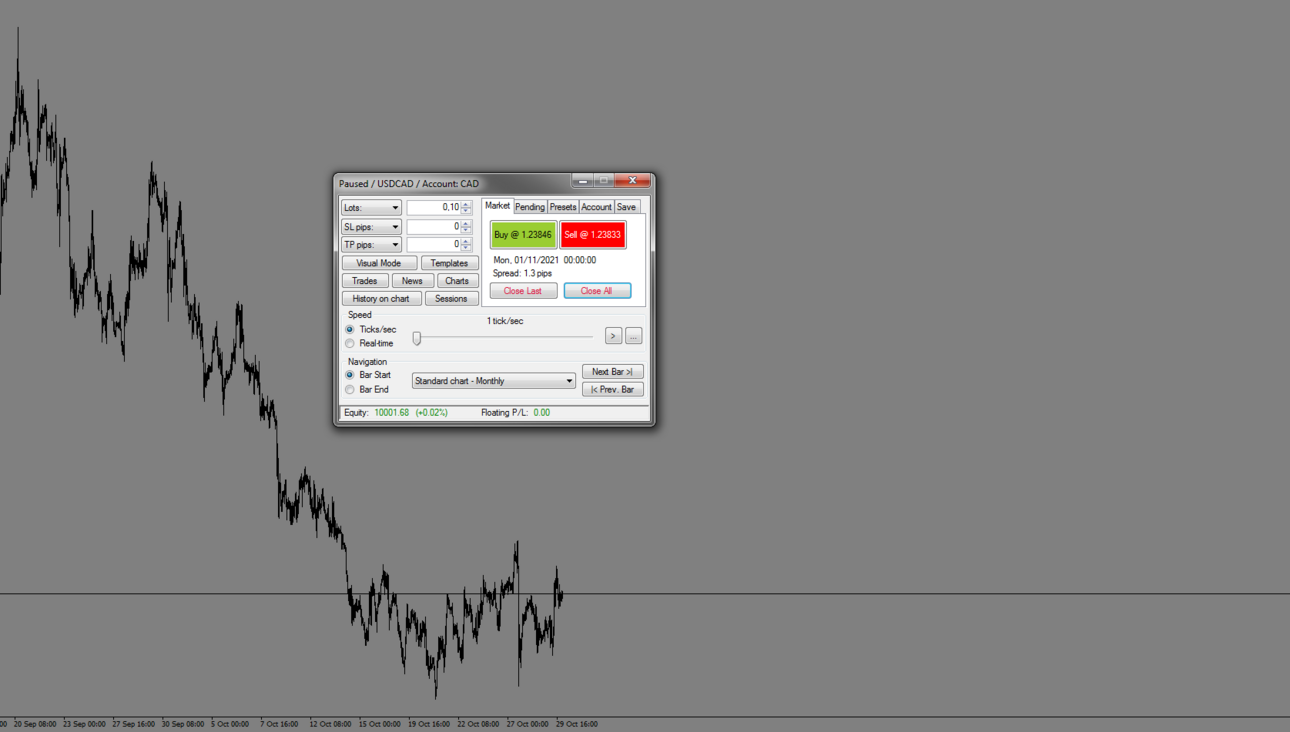Viewport: 1290px width, 732px height.
Task: Increase lots with the up spinner arrow
Action: click(466, 204)
